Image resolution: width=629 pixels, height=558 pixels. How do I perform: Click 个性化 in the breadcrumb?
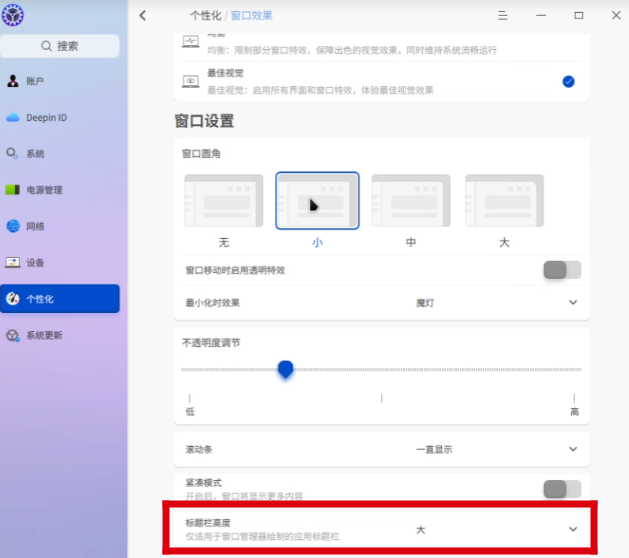click(x=205, y=16)
